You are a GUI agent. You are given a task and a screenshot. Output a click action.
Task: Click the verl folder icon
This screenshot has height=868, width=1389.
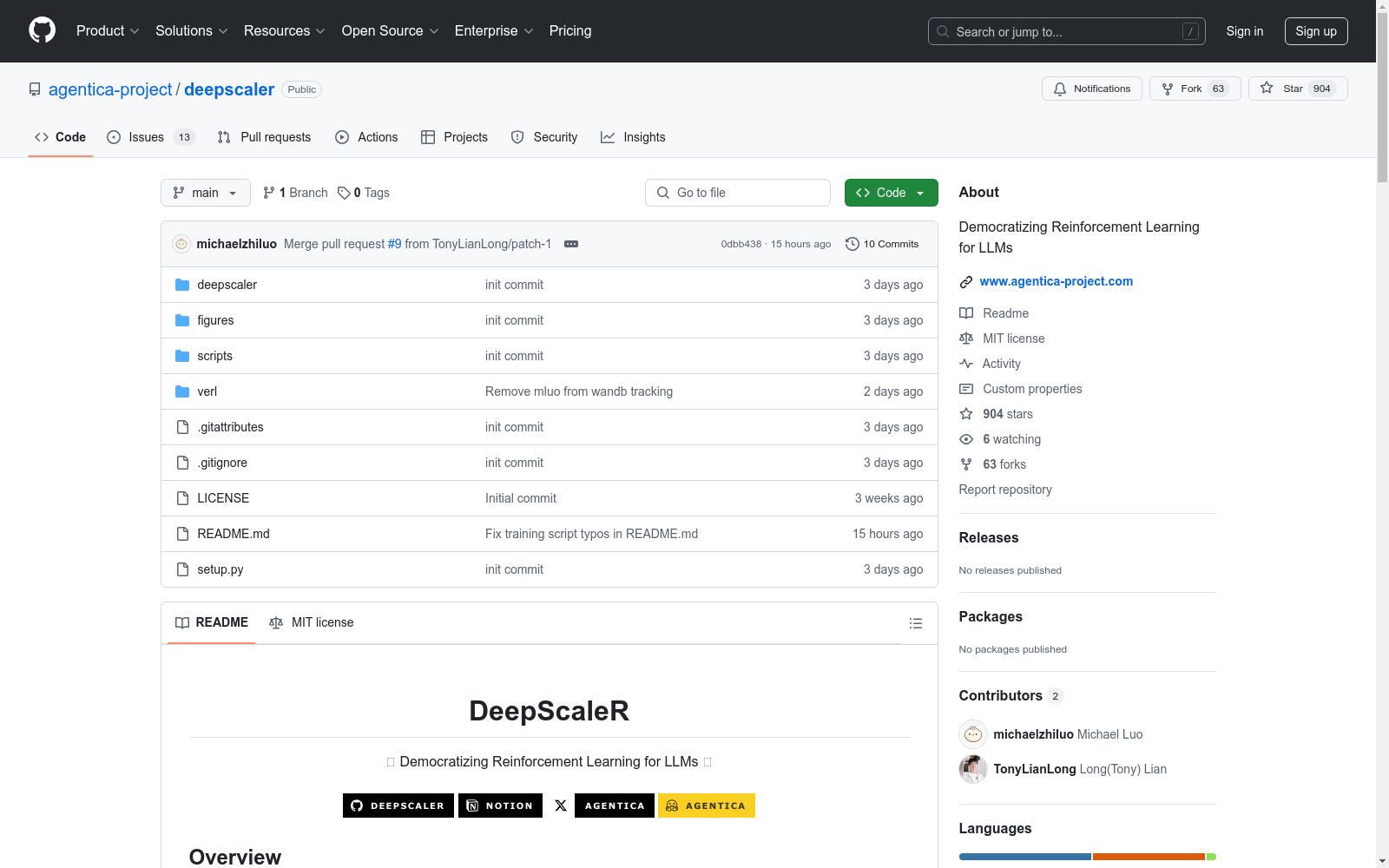tap(181, 391)
